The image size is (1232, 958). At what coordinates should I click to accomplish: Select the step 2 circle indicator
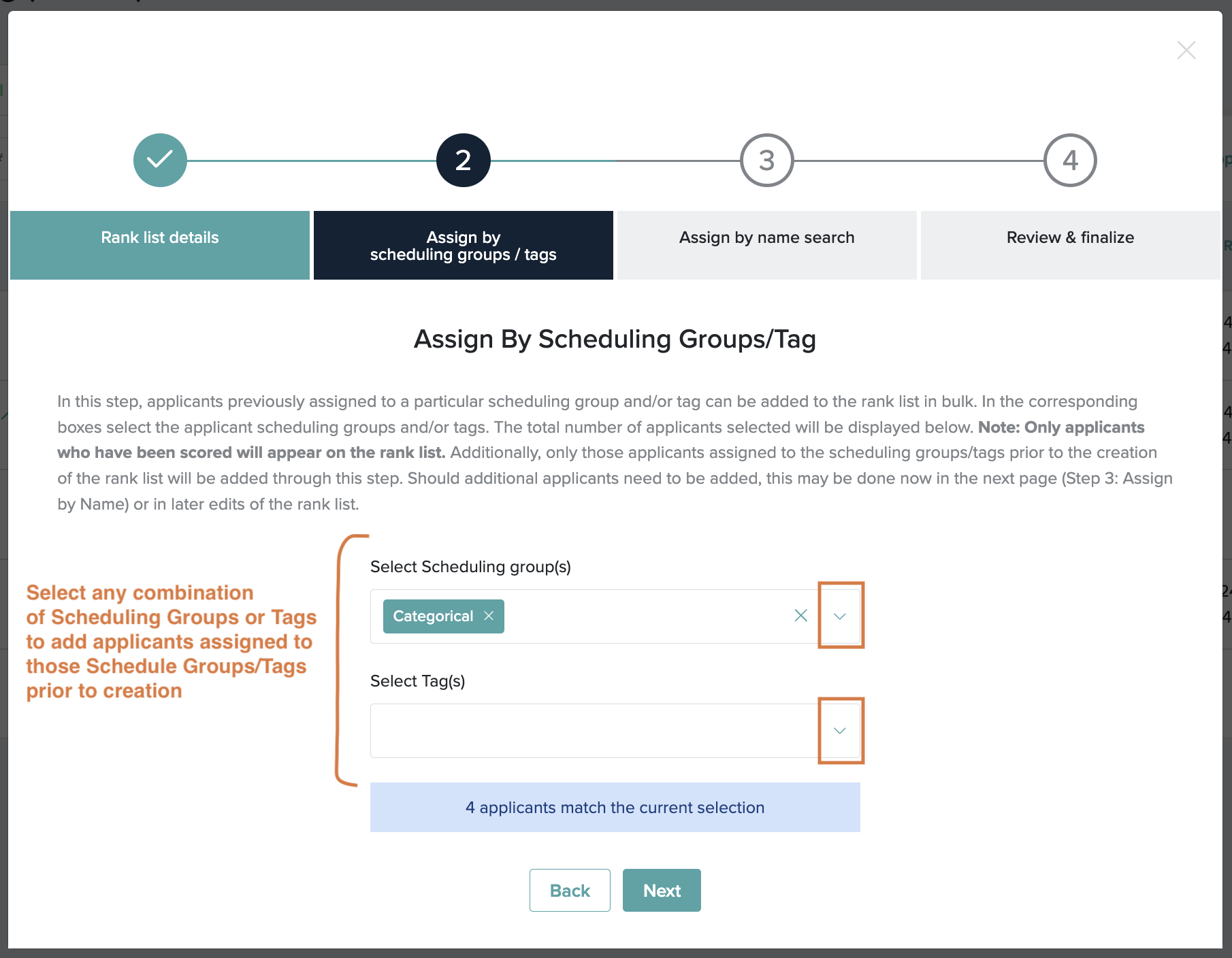point(464,160)
